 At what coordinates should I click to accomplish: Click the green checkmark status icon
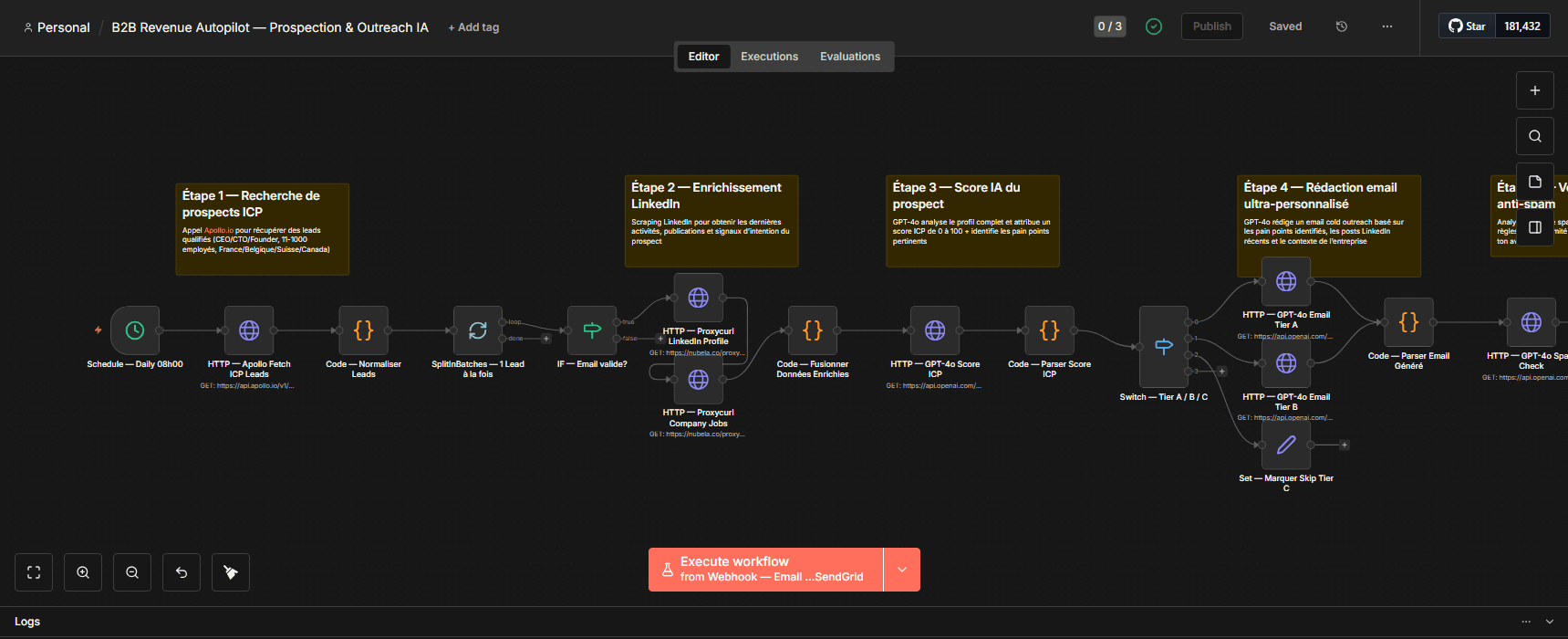[1154, 26]
